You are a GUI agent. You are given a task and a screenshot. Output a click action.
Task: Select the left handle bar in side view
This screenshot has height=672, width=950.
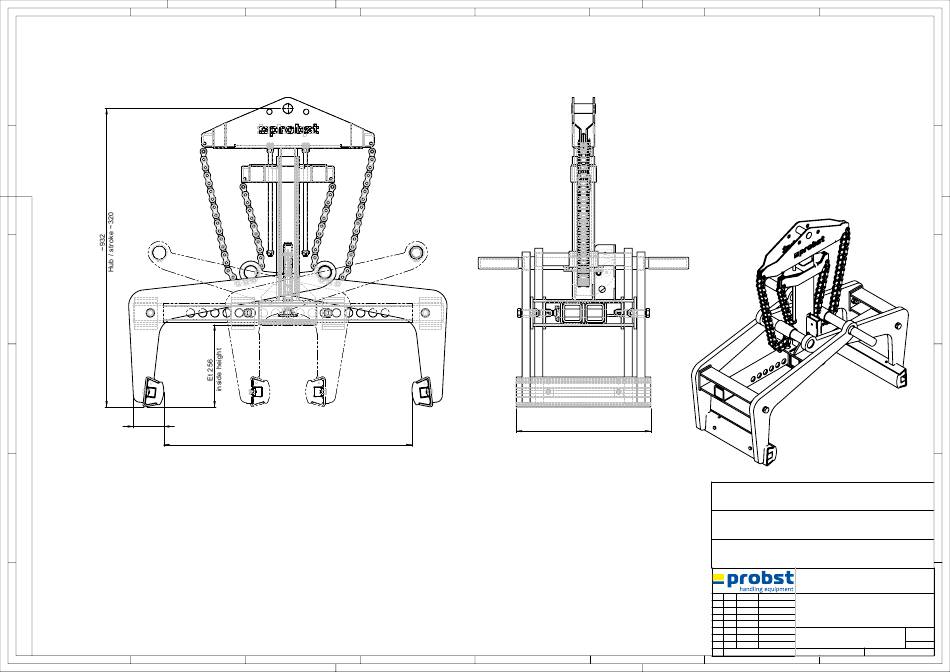click(500, 263)
